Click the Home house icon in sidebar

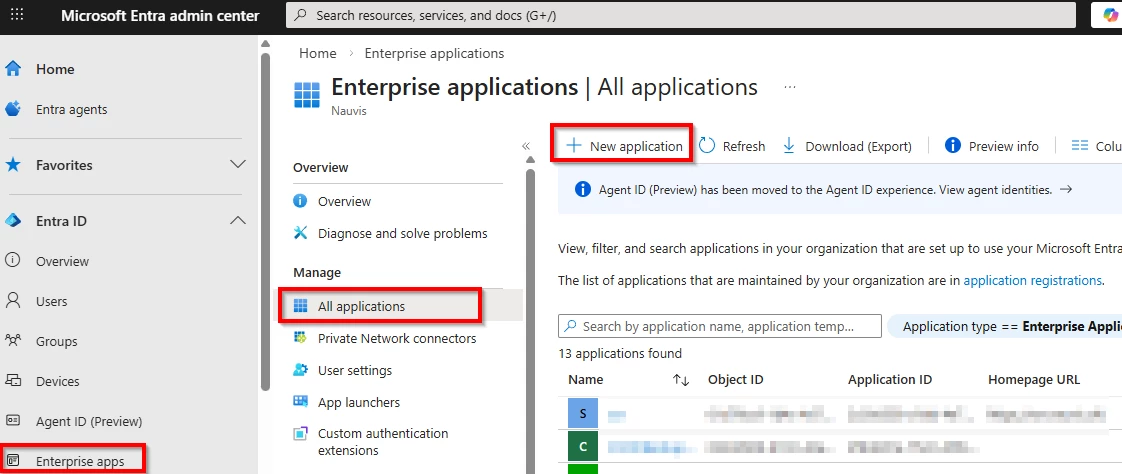pos(14,69)
